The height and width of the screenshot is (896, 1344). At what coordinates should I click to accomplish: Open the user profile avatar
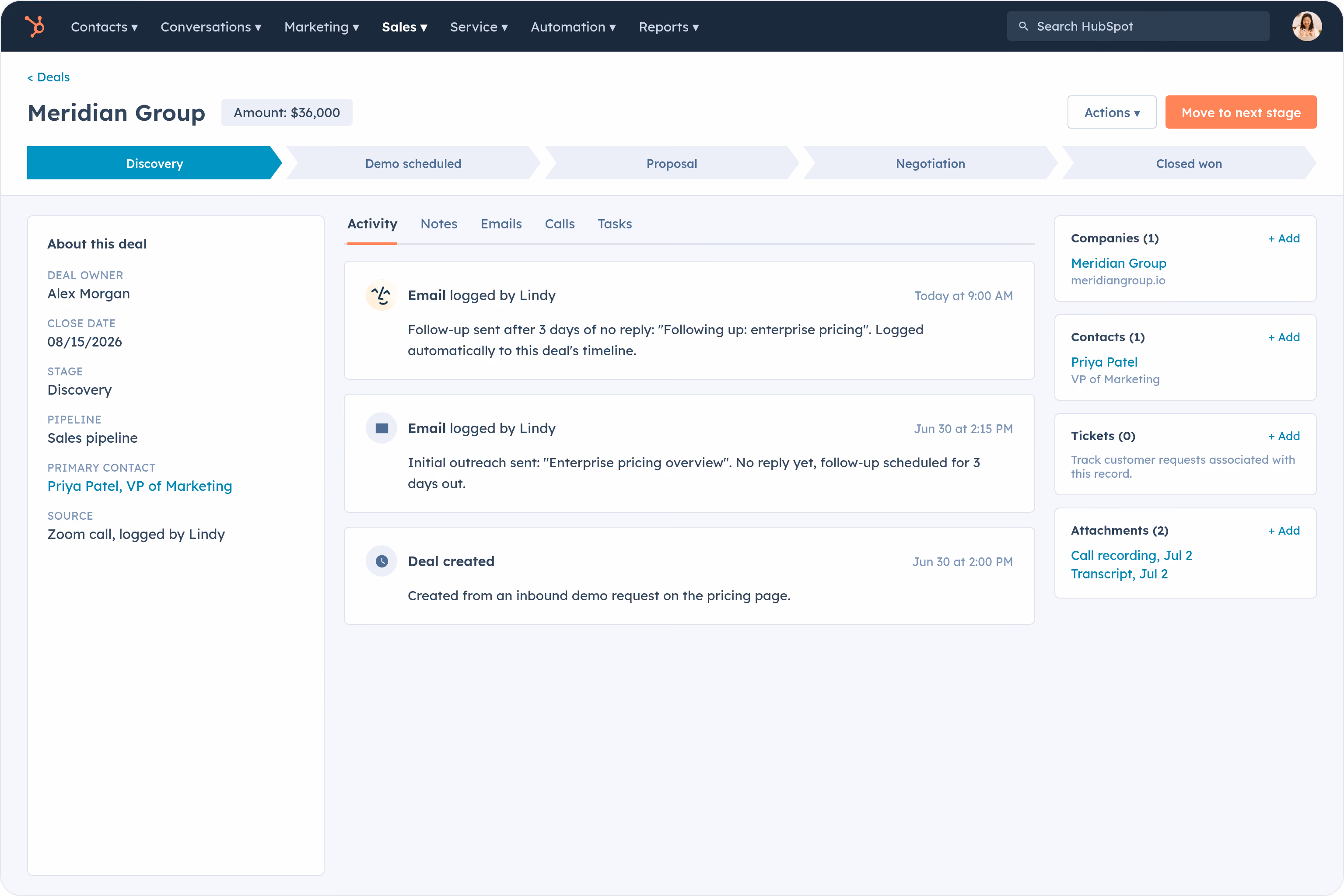point(1306,26)
